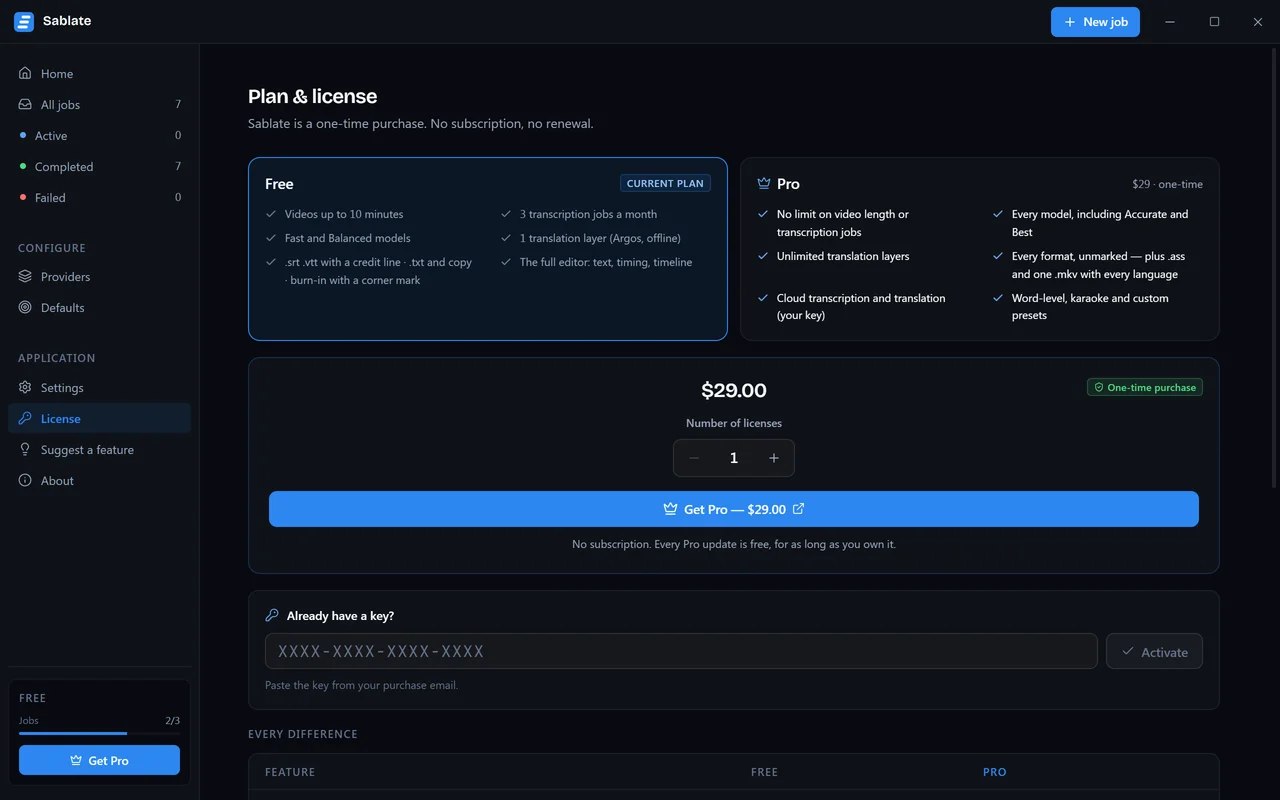Click the green dot beside Completed
The width and height of the screenshot is (1280, 800).
click(23, 166)
